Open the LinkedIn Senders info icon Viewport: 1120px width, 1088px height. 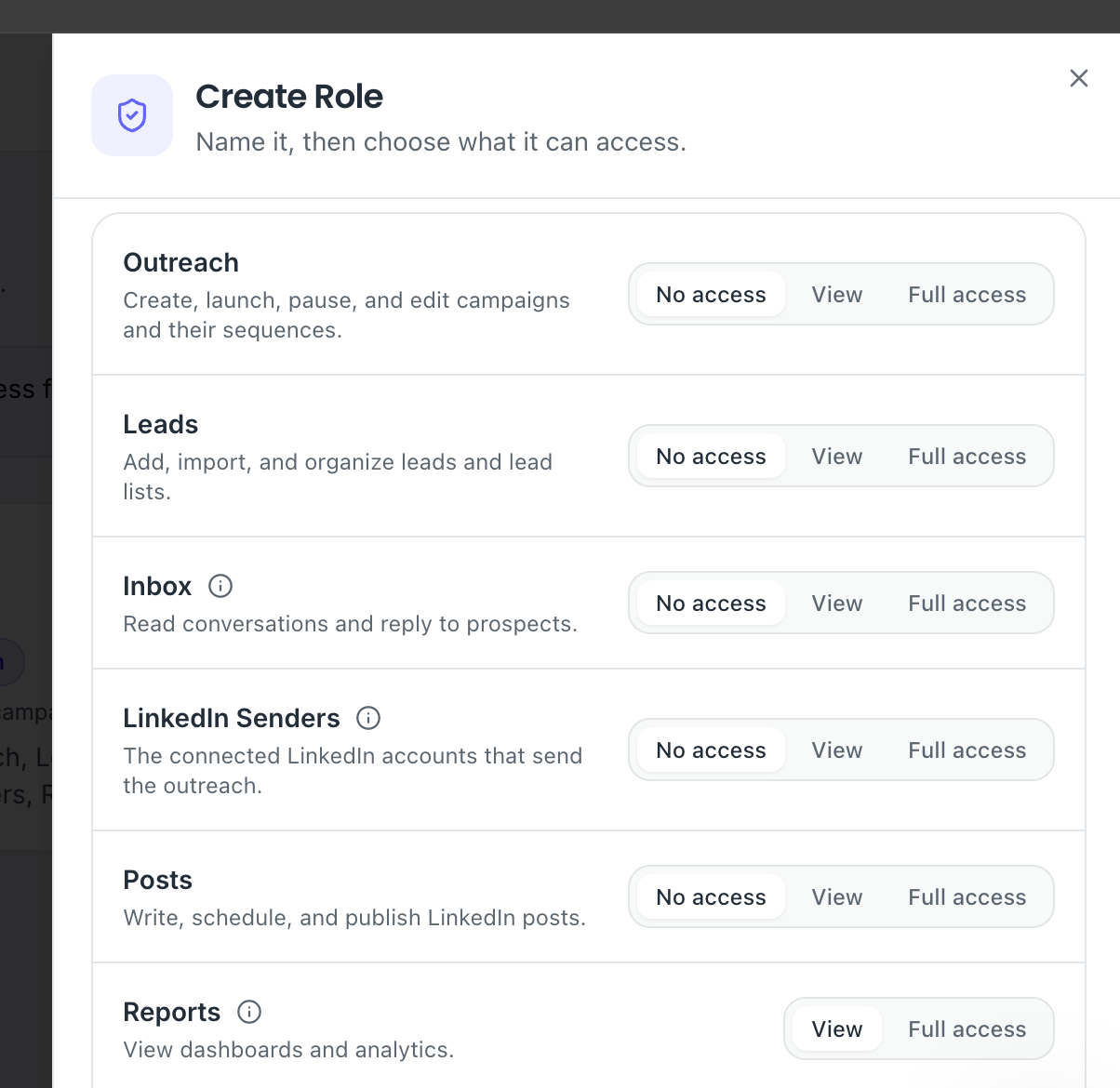pyautogui.click(x=368, y=718)
